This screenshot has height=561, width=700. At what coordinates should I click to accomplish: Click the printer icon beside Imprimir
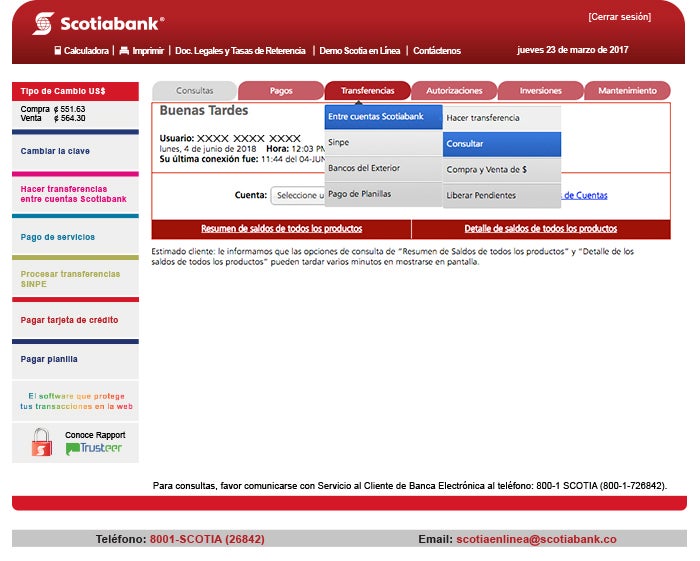click(x=124, y=50)
